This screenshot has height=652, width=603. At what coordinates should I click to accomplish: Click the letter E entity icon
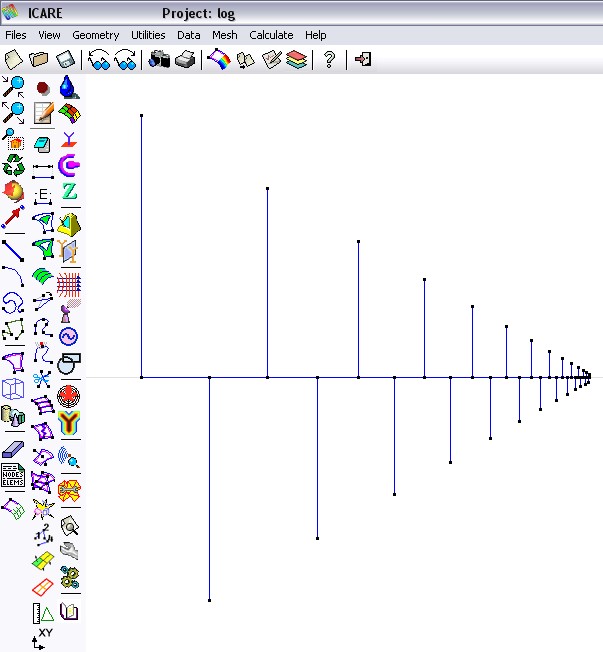pyautogui.click(x=43, y=196)
